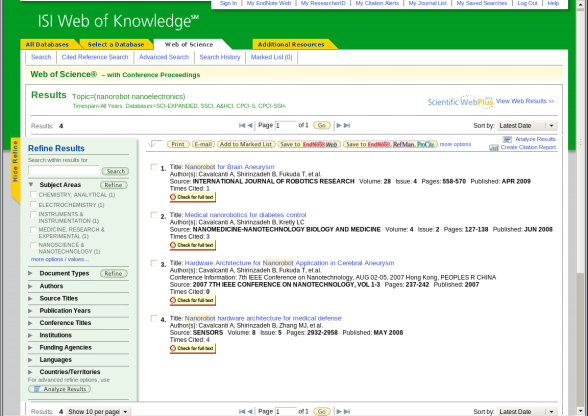
Task: Click Check for full text under Medical nanorobotics result
Action: click(x=193, y=245)
